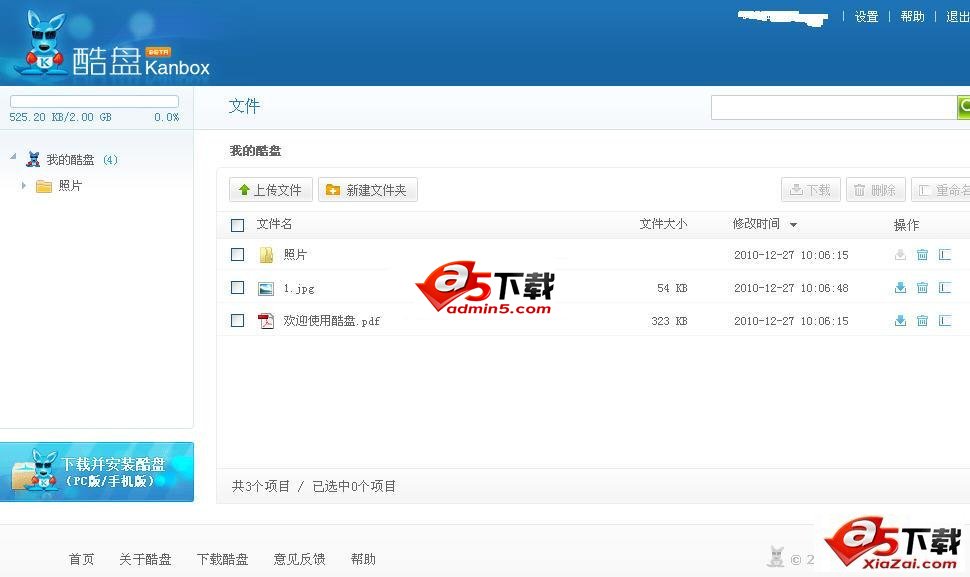Click the 下载并安装酷盘 banner
The width and height of the screenshot is (970, 577).
(97, 472)
